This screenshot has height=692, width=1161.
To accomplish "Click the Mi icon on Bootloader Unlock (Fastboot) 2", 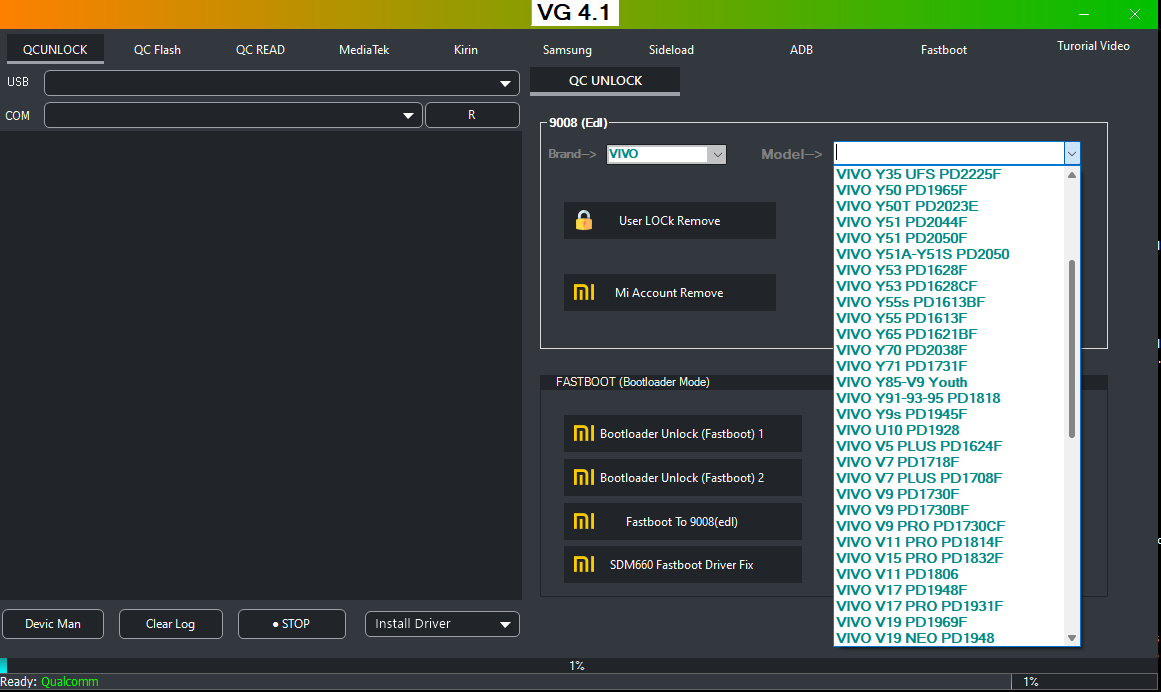I will [586, 477].
